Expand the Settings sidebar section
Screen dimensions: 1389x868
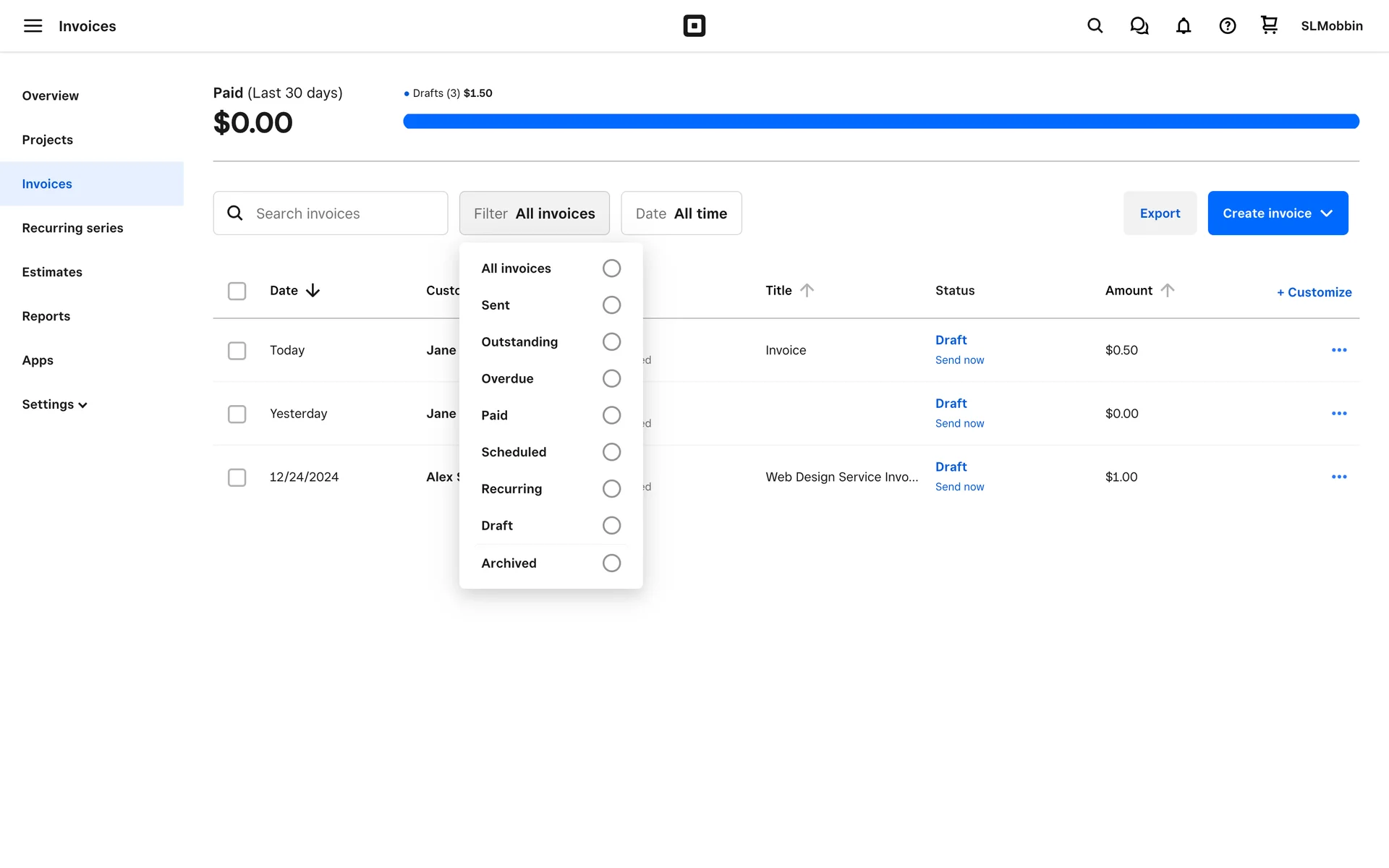click(54, 404)
